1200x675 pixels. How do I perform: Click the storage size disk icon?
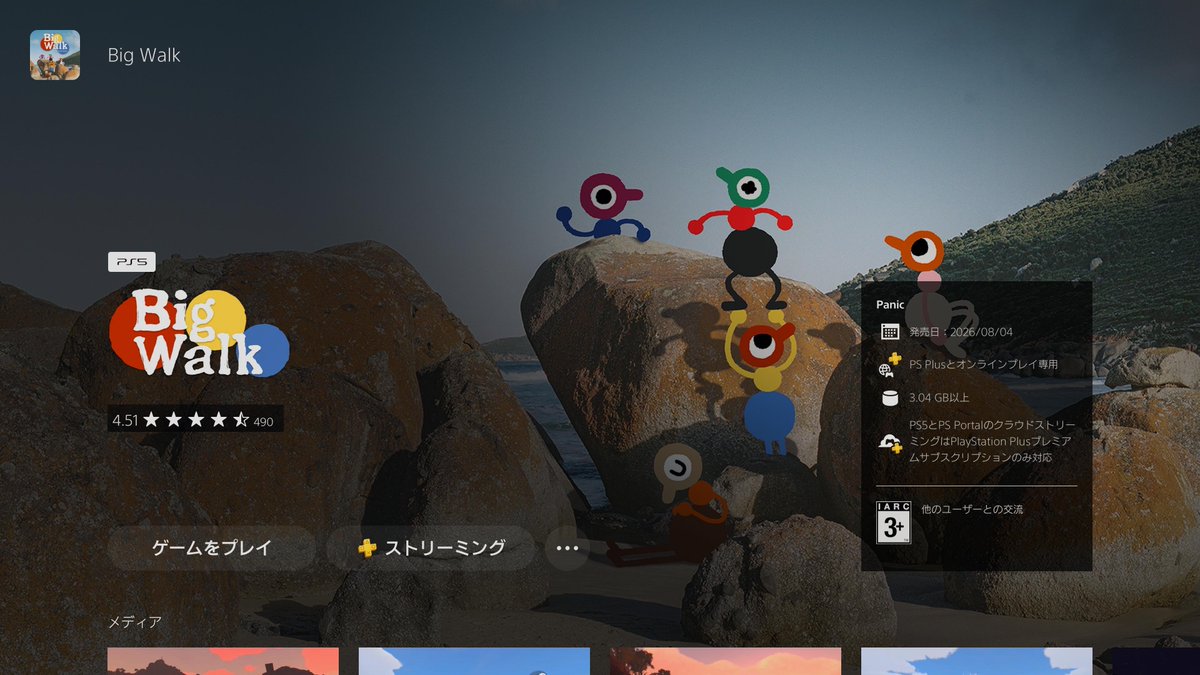pos(889,398)
